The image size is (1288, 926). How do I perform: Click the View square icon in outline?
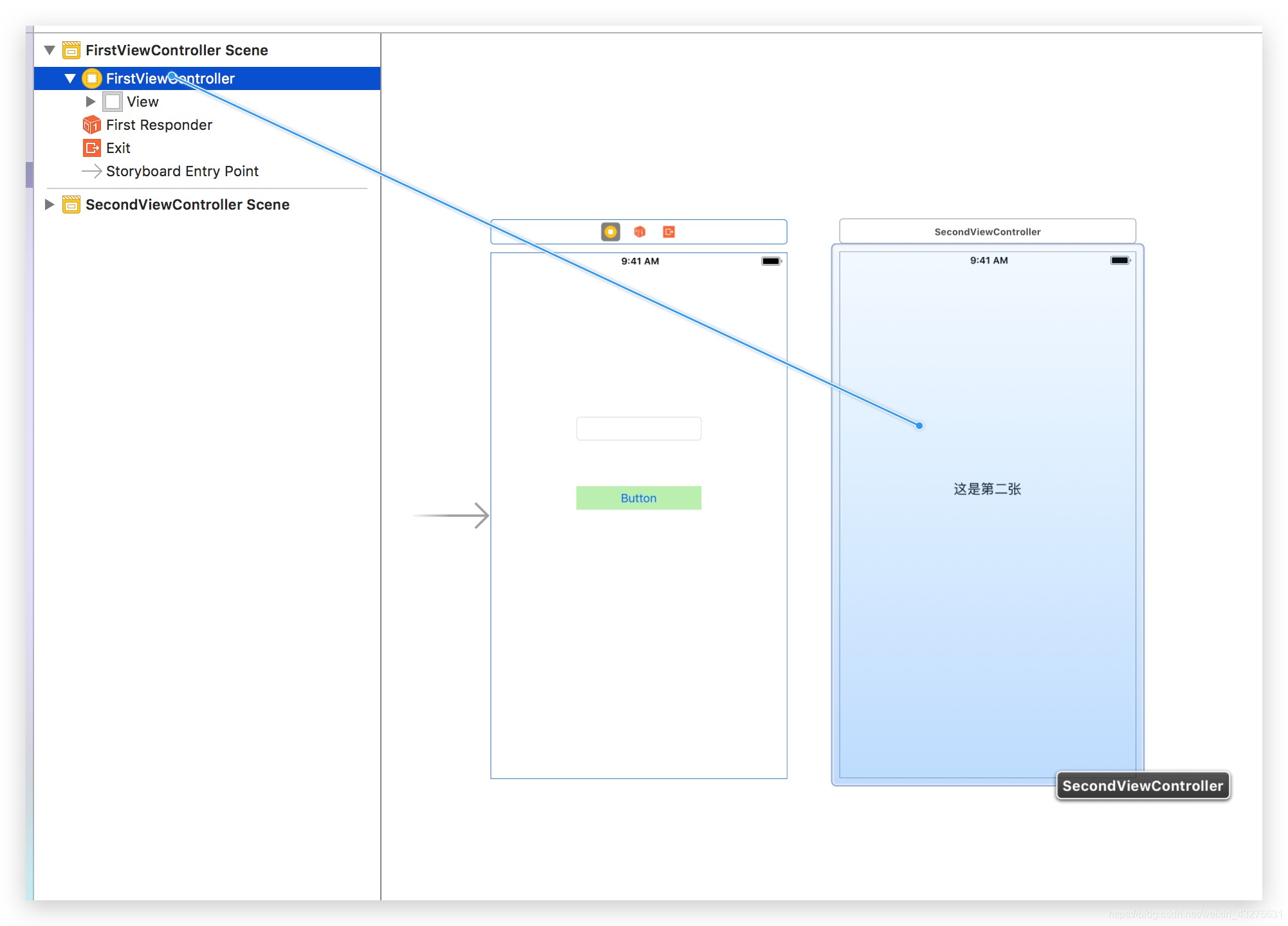[x=113, y=102]
